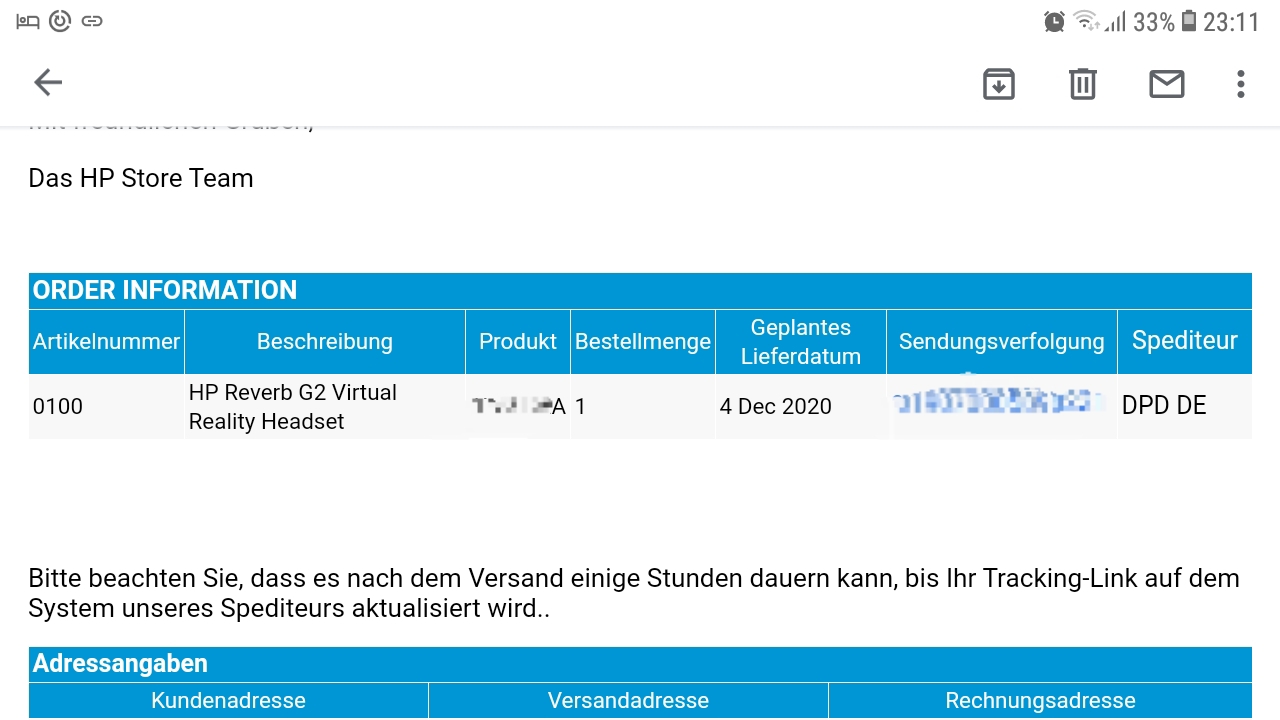Select the ORDER INFORMATION header

(640, 290)
